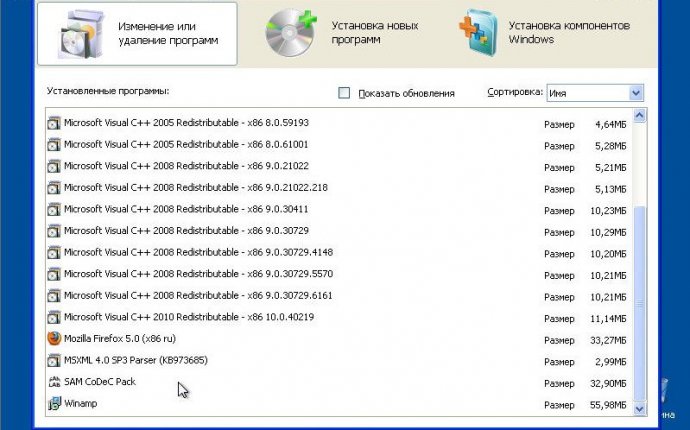Click the icon of Visual C++ 2010 10.0.40219
This screenshot has width=690, height=430.
click(x=54, y=317)
